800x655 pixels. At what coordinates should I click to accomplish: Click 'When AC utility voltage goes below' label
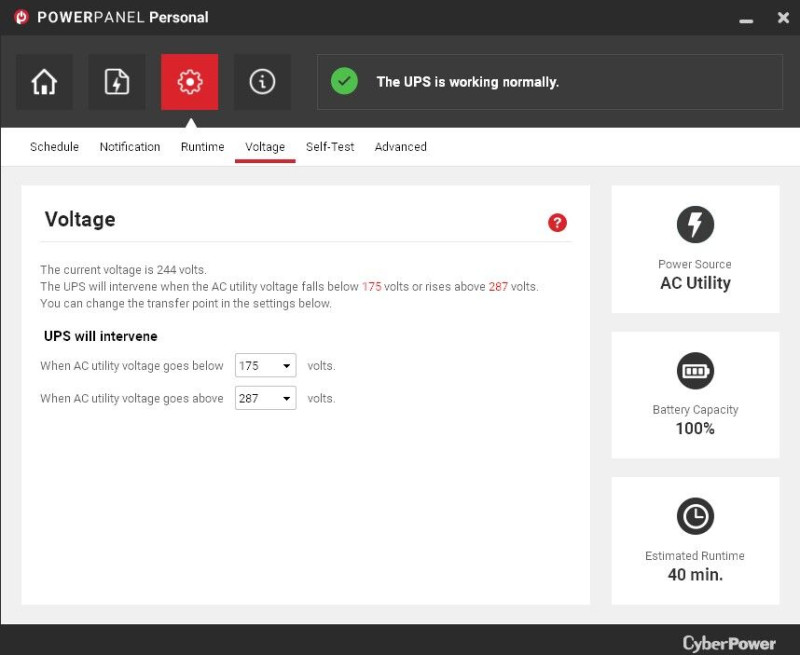(x=132, y=366)
